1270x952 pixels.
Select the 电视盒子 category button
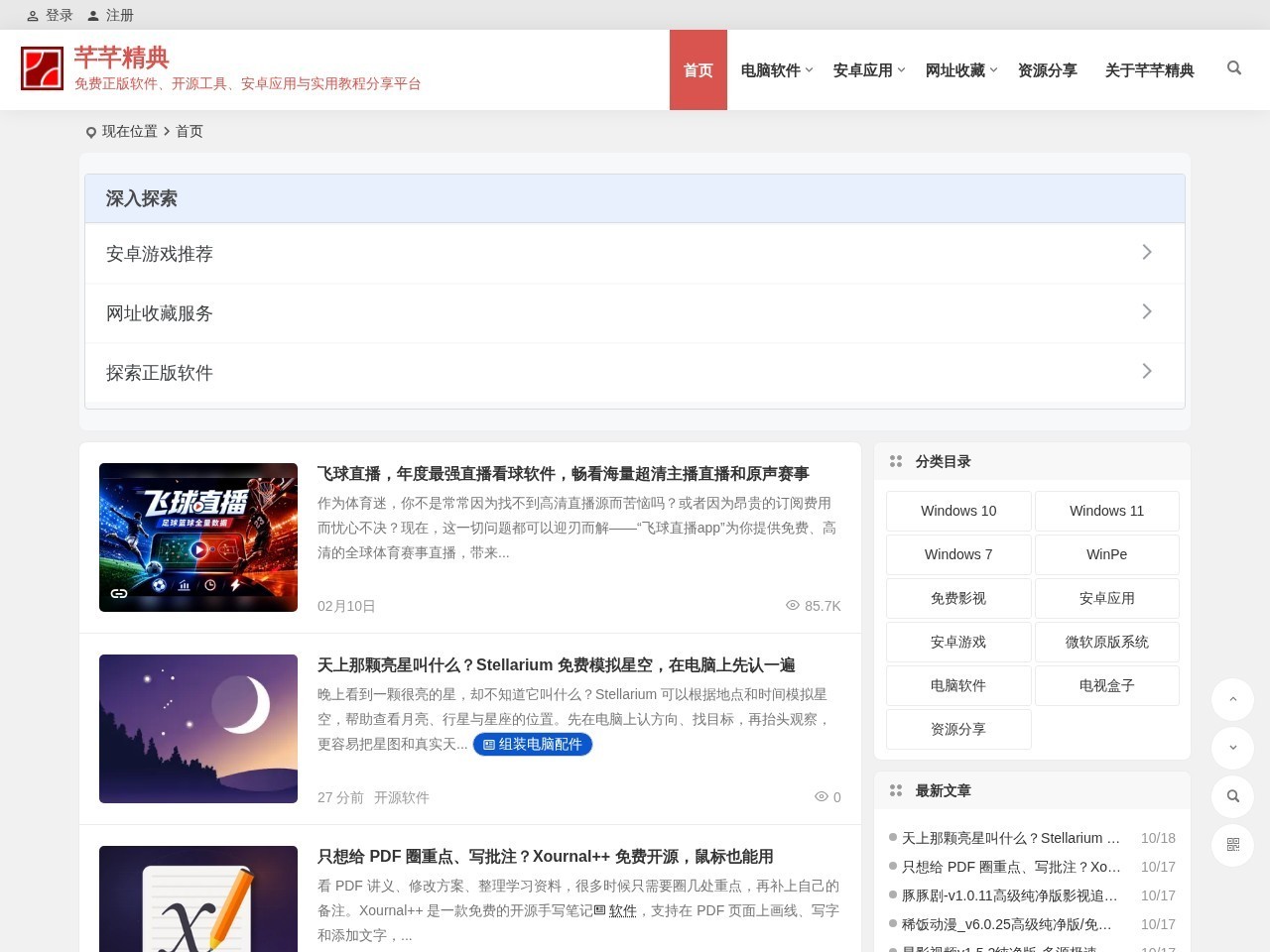(x=1107, y=685)
